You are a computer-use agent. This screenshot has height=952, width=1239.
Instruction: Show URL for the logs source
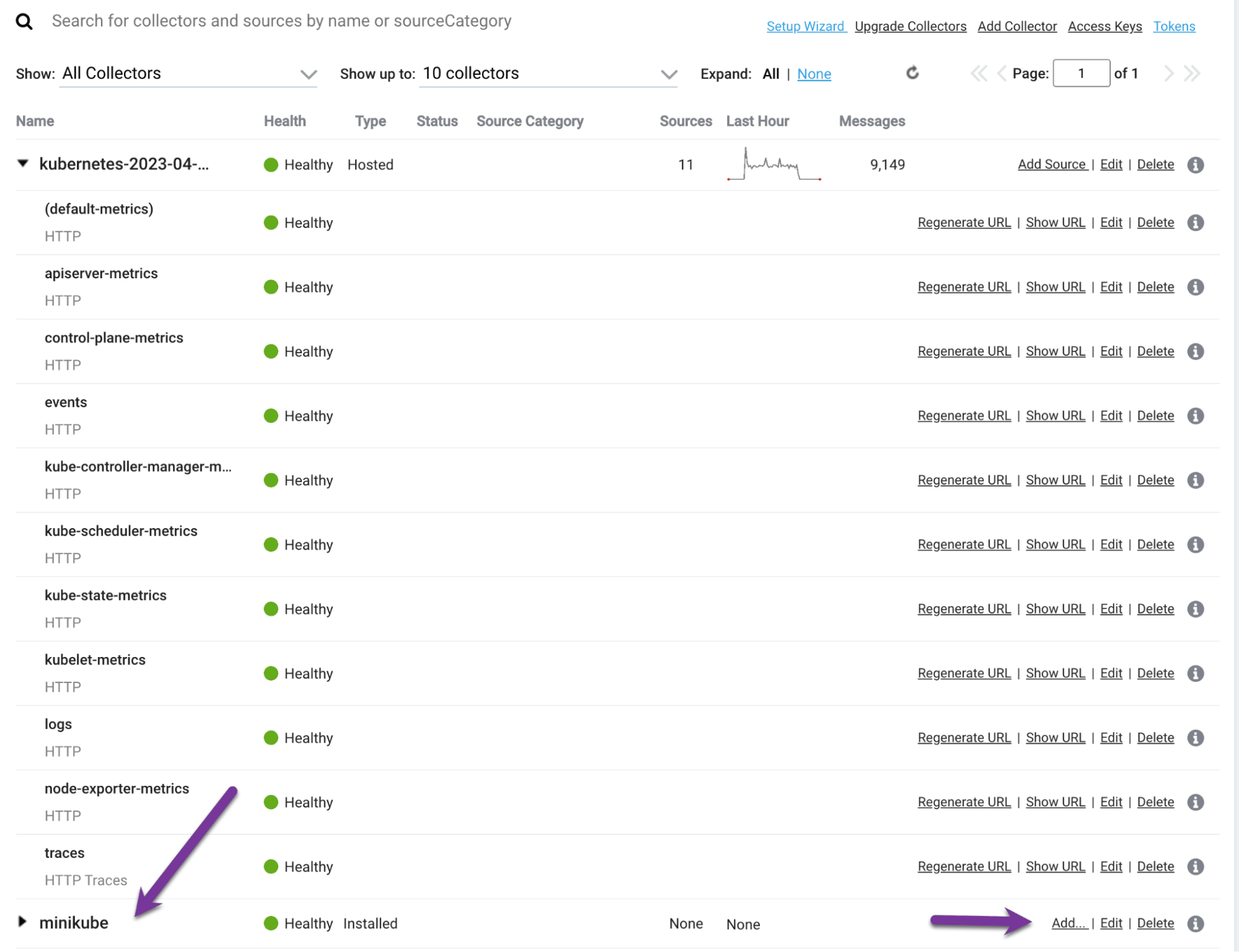[x=1055, y=738]
